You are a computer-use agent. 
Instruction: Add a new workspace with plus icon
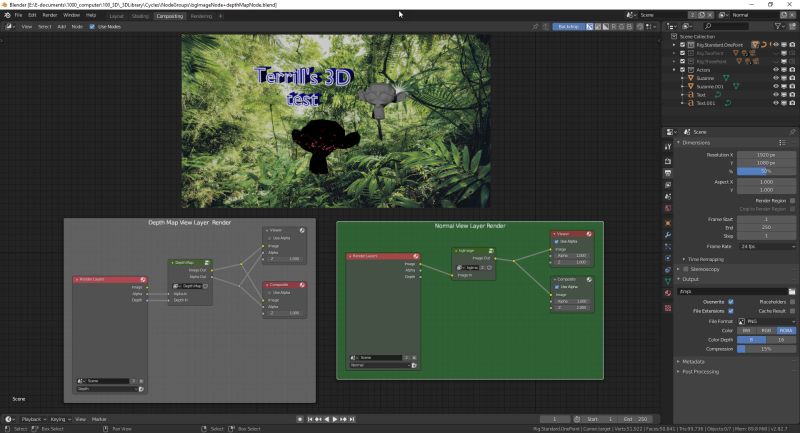220,16
